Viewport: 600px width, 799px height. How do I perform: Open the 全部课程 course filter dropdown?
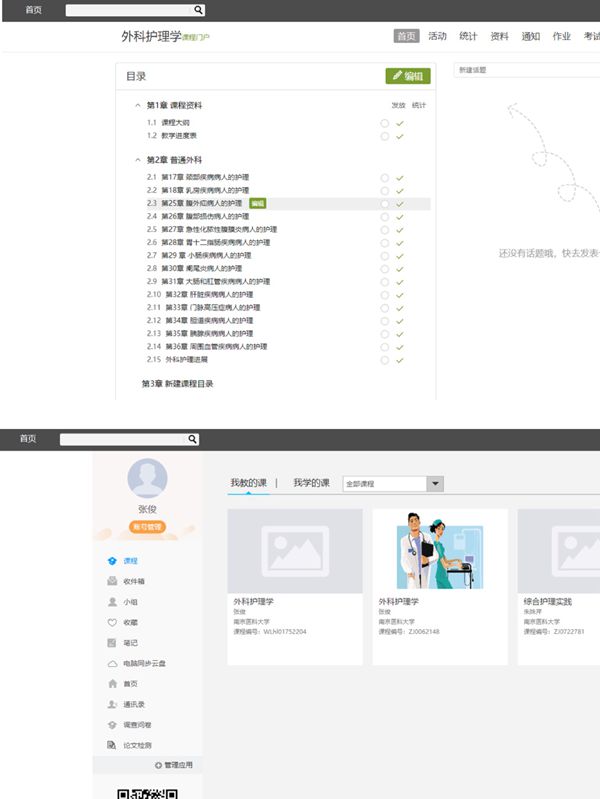434,484
